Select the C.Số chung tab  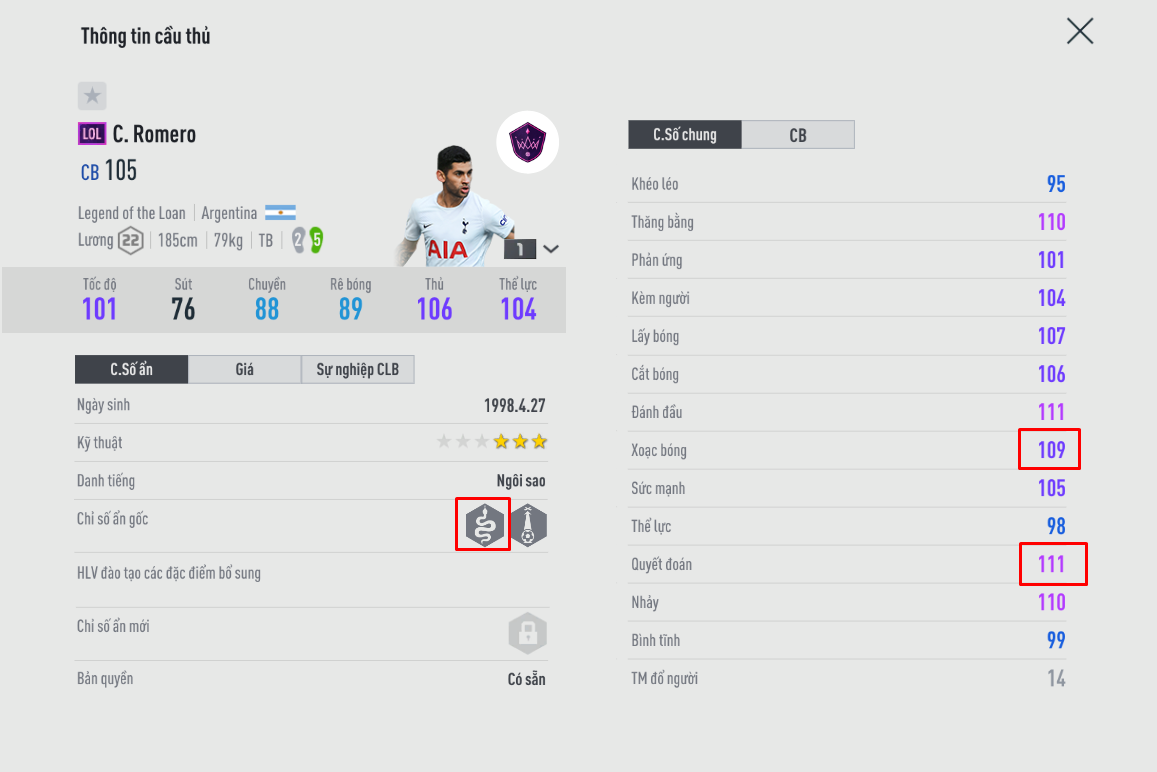click(685, 135)
